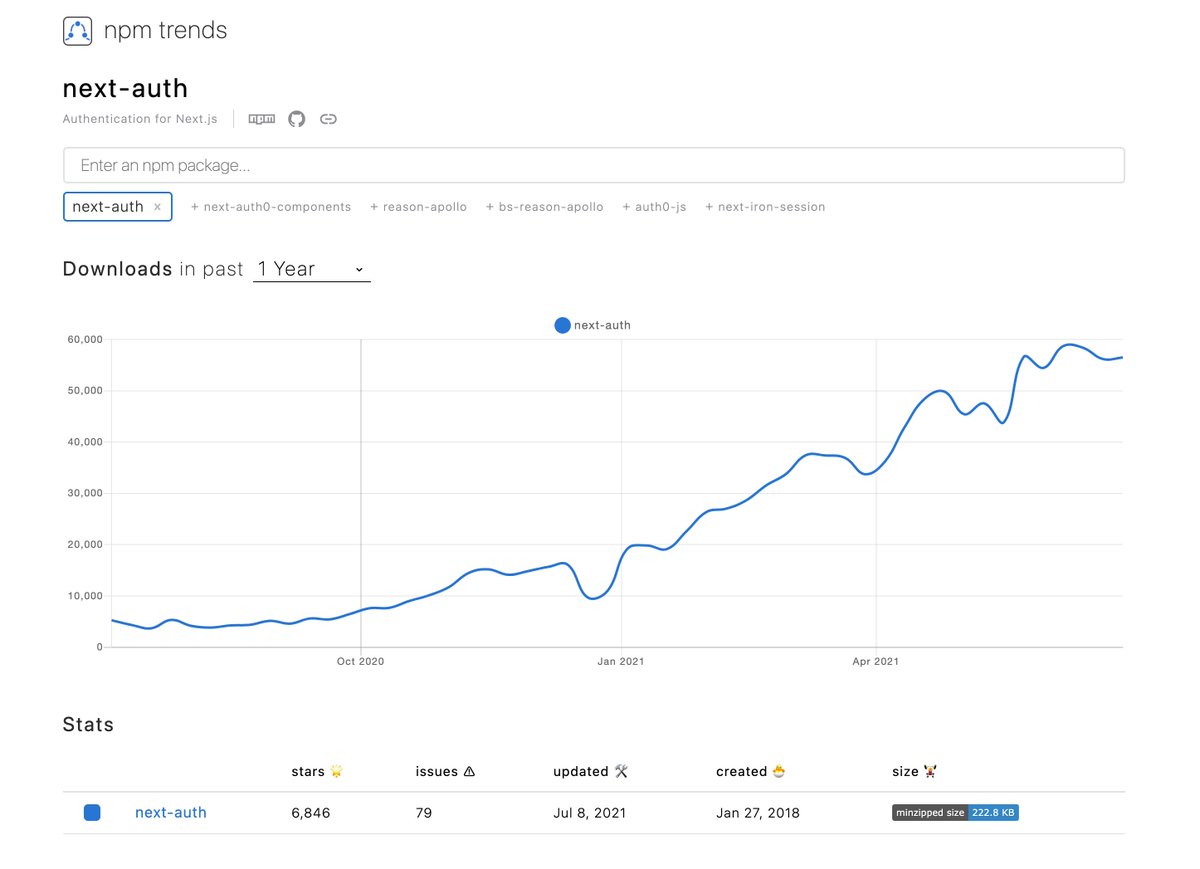Image resolution: width=1200 pixels, height=869 pixels.
Task: Click the npm trends logo icon
Action: pos(78,30)
